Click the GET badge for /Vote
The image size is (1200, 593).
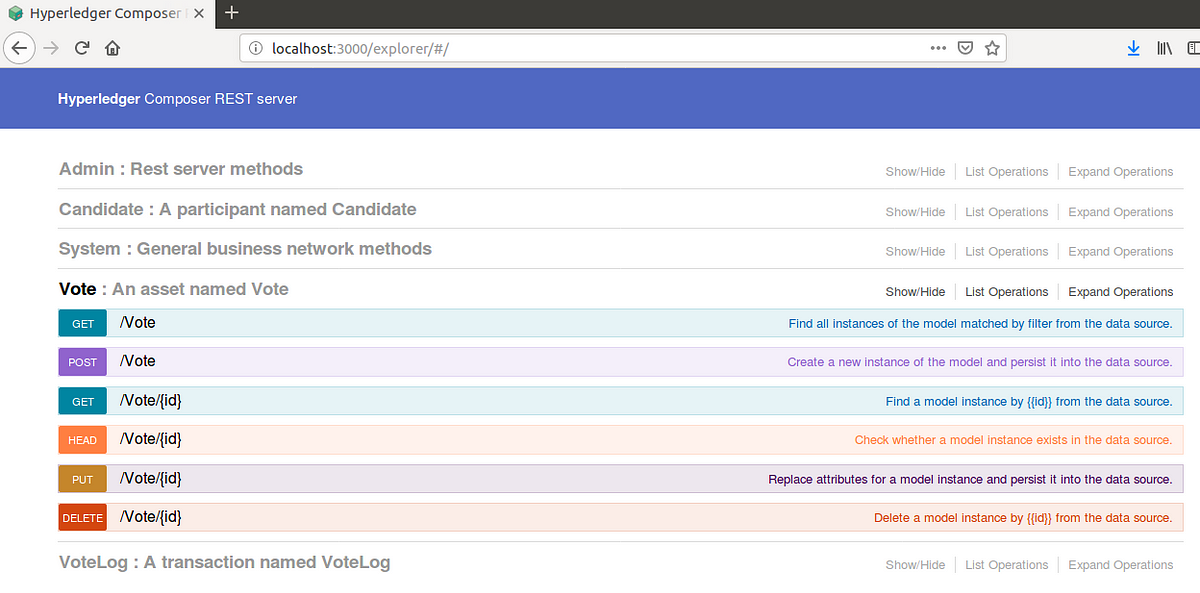[x=83, y=323]
